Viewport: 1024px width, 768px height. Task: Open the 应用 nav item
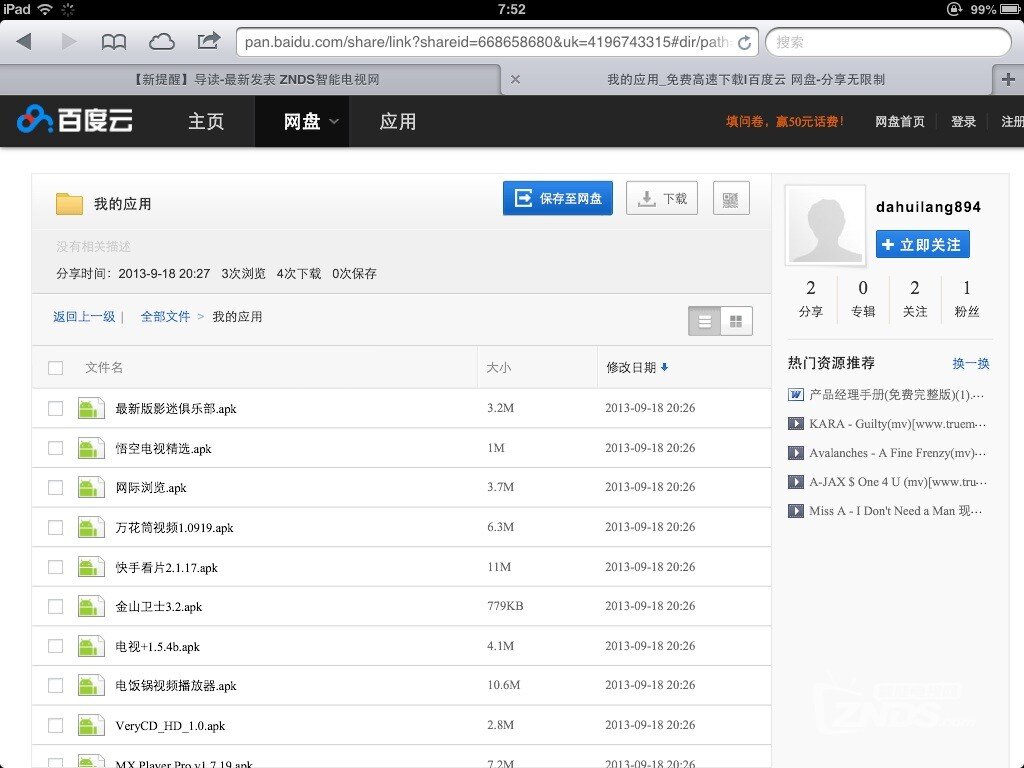[x=398, y=121]
